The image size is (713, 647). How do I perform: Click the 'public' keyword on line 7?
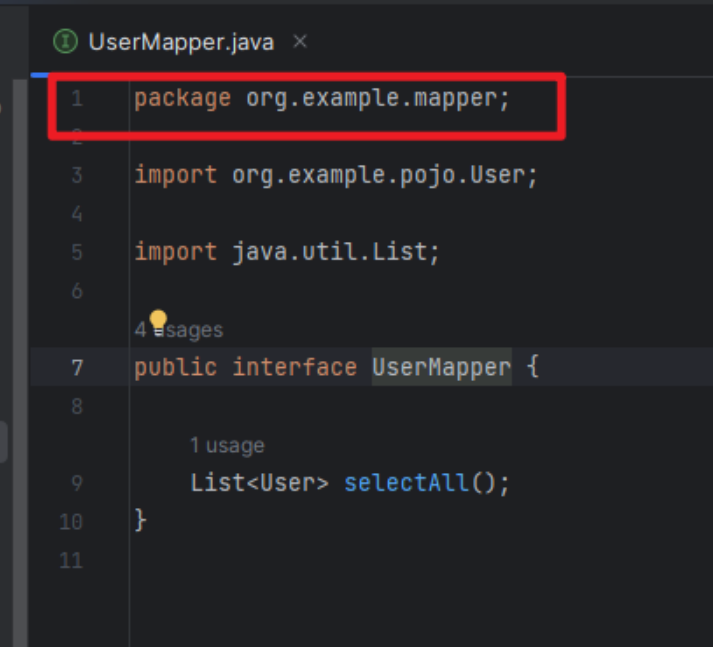click(175, 368)
